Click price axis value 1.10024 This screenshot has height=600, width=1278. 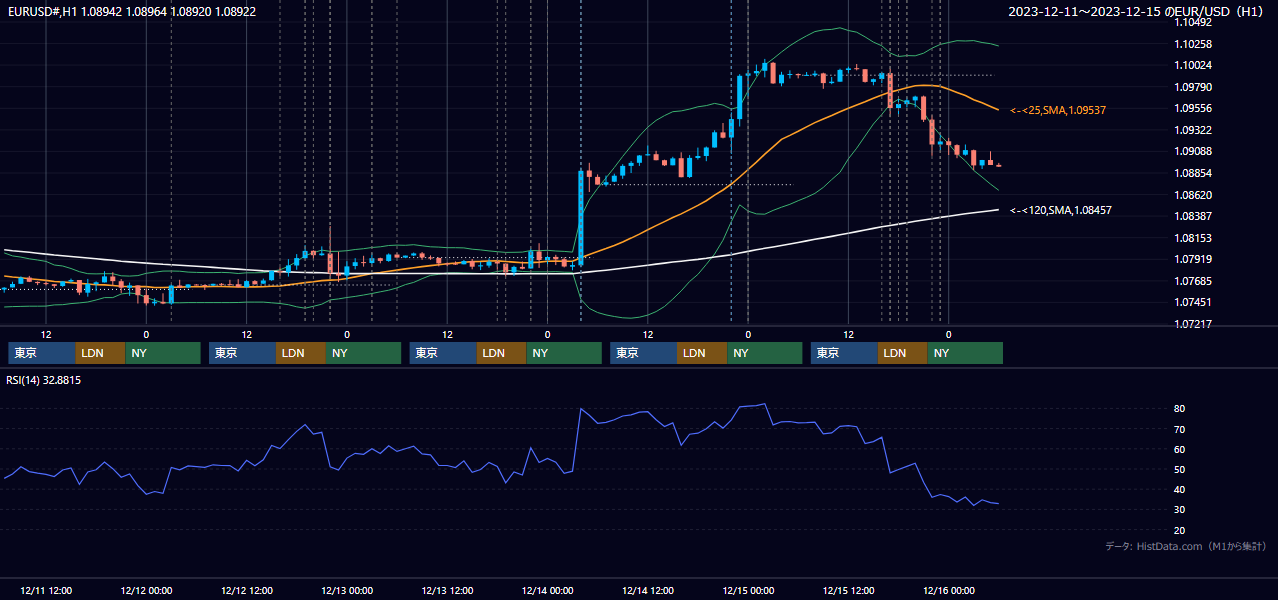click(1194, 66)
